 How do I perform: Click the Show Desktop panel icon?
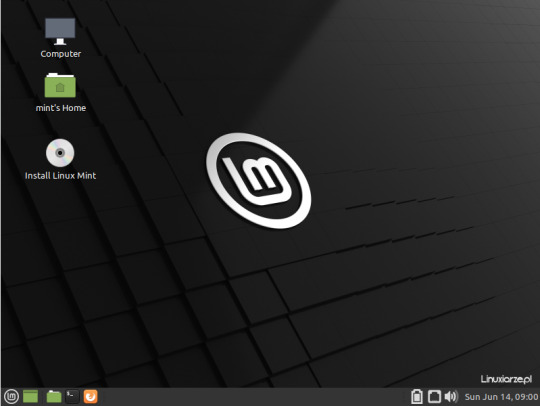pyautogui.click(x=30, y=396)
